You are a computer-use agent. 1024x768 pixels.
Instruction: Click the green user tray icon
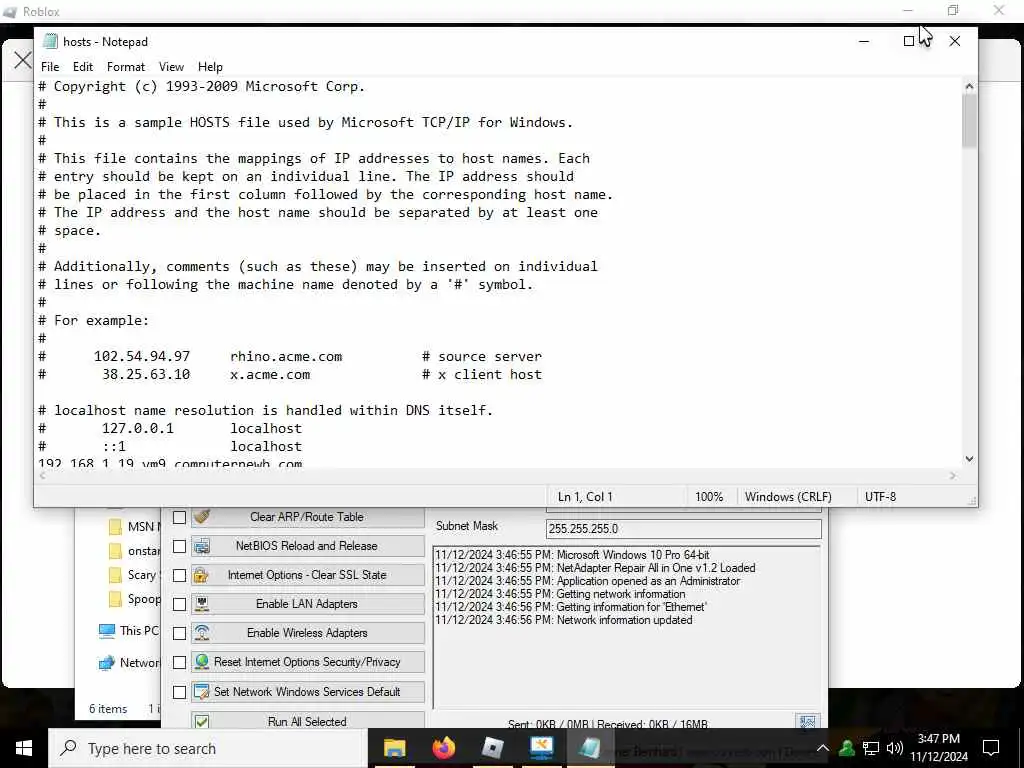(x=846, y=748)
